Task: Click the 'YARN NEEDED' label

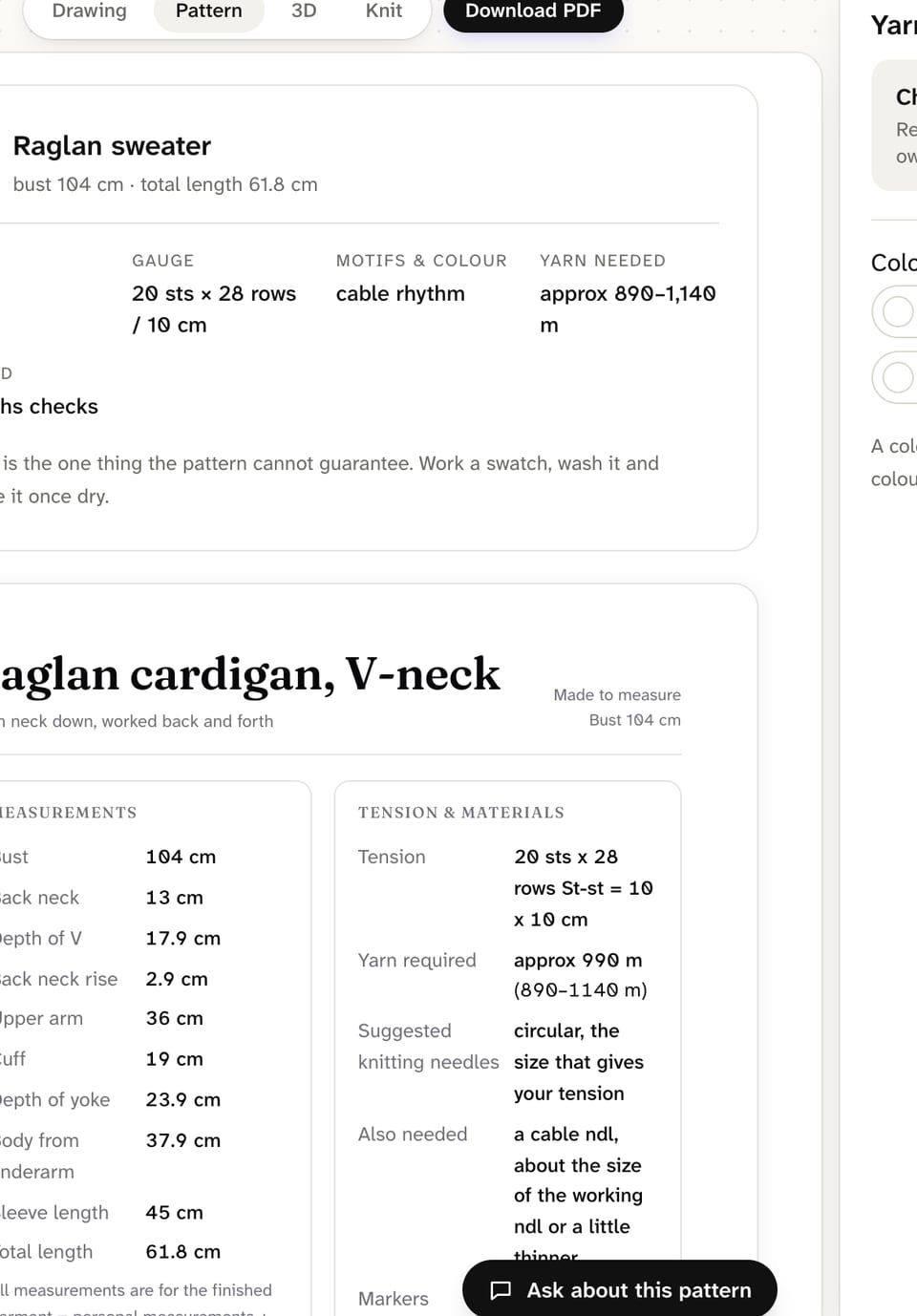Action: (x=603, y=261)
